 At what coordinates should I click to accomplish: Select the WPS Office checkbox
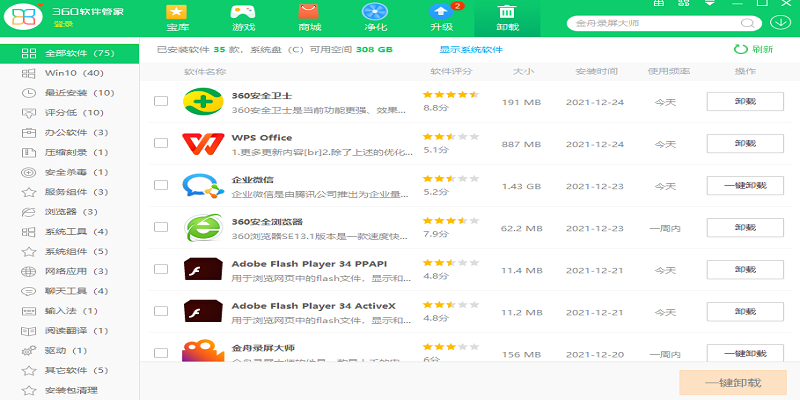tap(161, 144)
